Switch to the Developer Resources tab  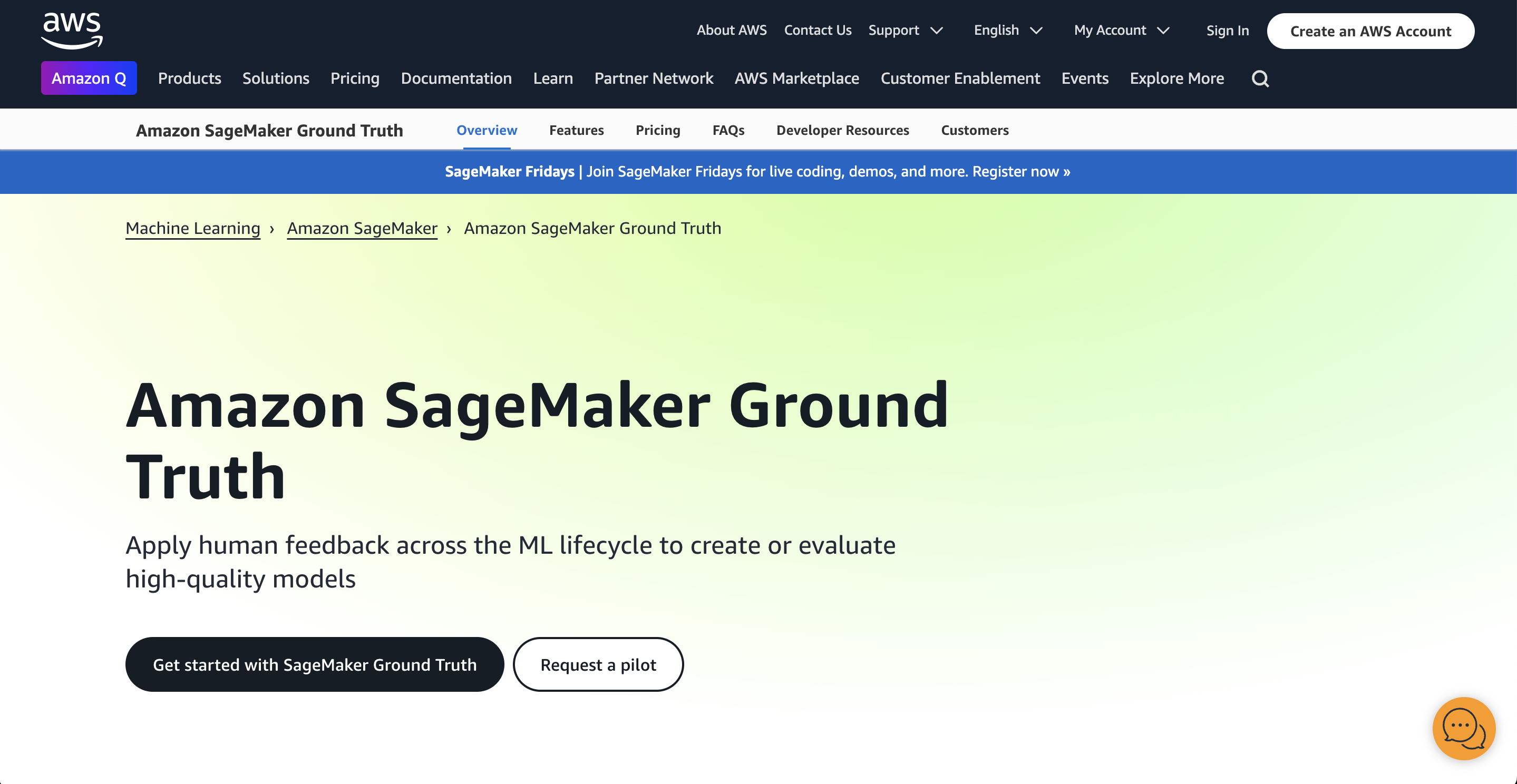[843, 130]
